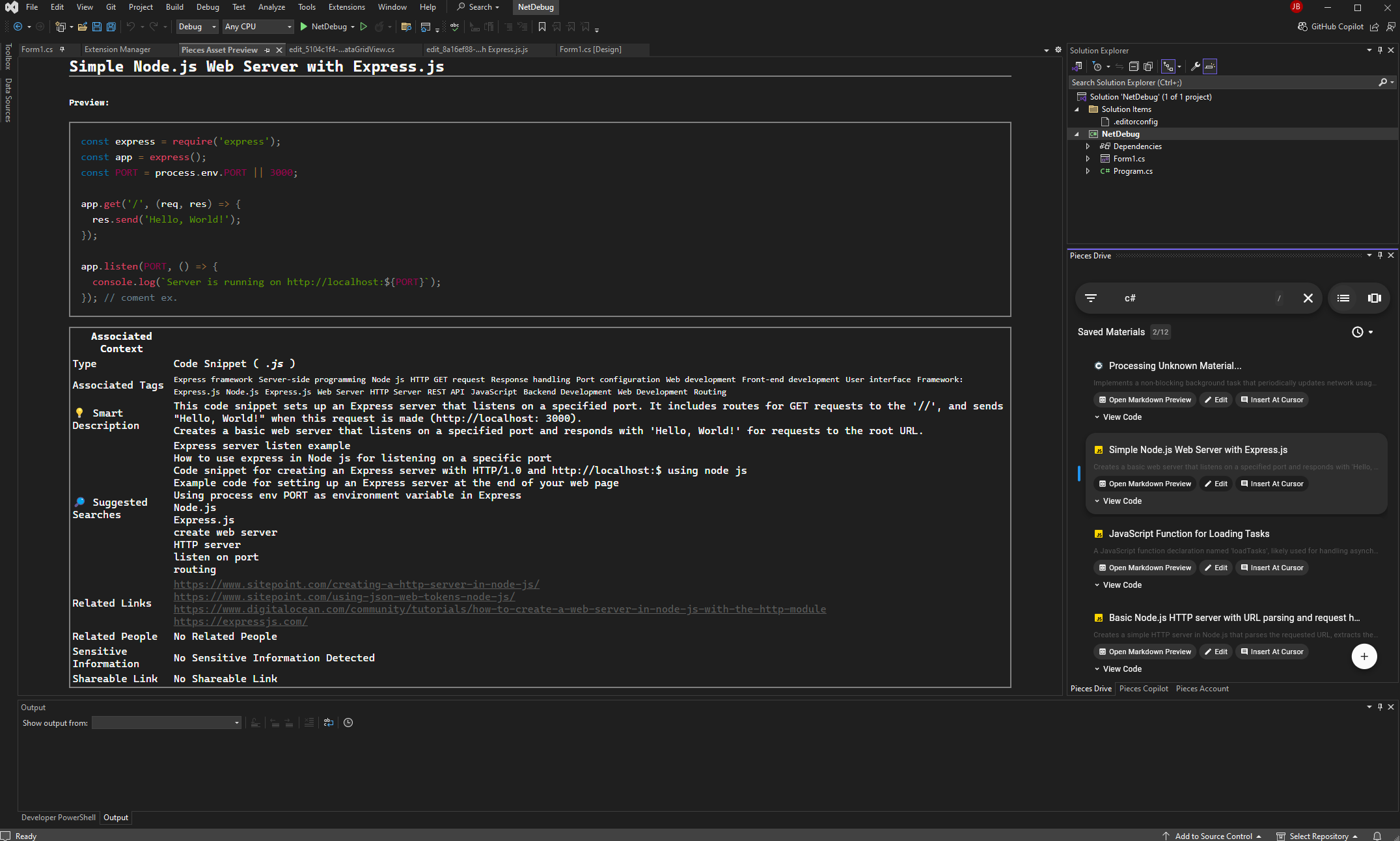Click the toggle word wrap icon in Output

click(x=328, y=723)
